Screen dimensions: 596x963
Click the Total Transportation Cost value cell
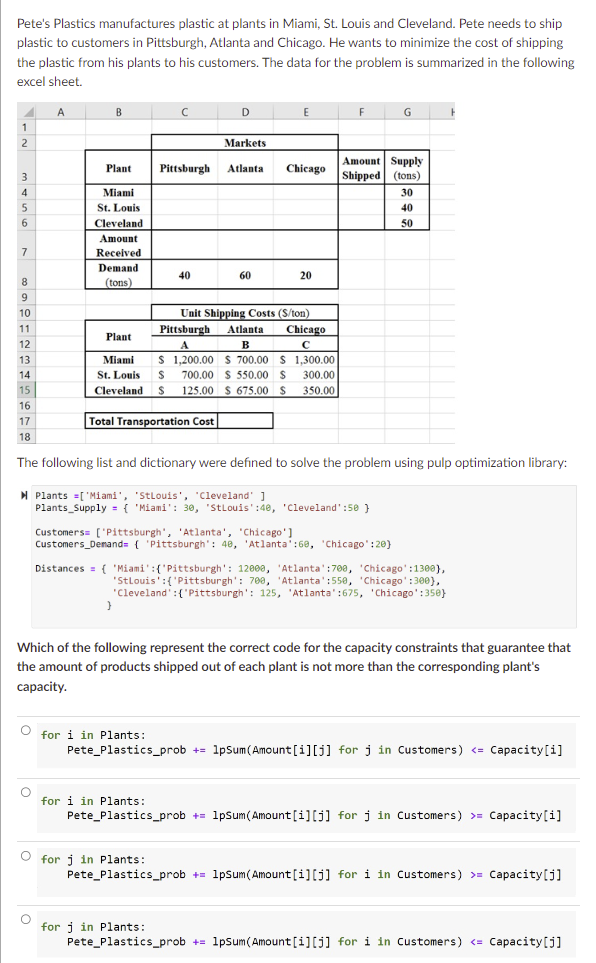point(245,421)
